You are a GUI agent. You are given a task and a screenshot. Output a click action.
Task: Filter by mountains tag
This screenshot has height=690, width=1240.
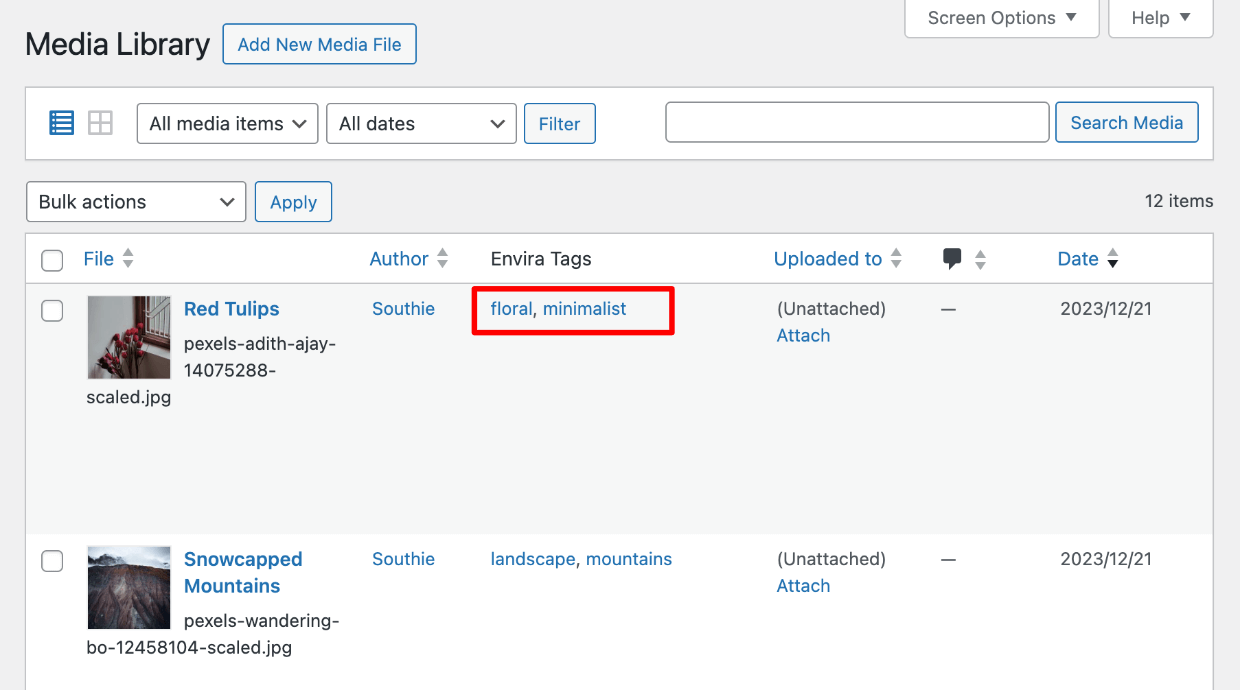[629, 559]
